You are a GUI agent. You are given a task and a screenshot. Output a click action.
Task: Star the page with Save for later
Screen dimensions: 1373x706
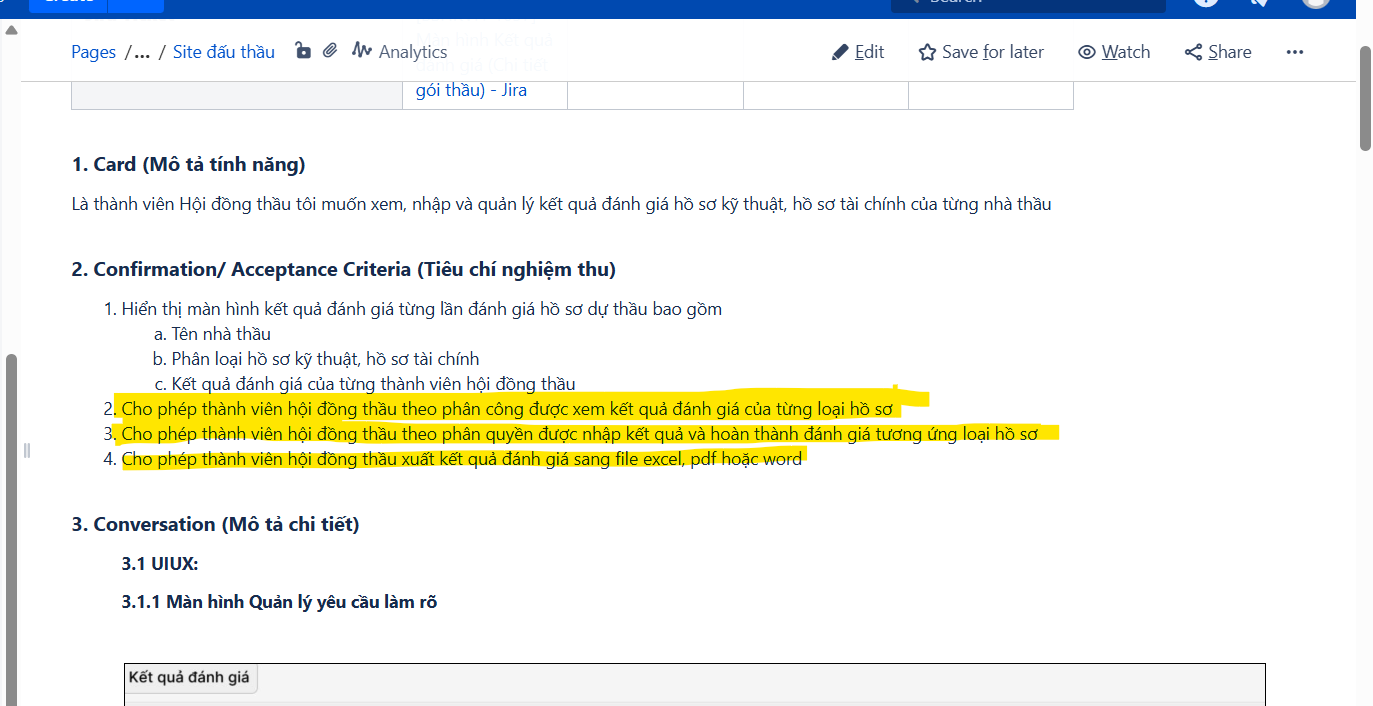(981, 52)
